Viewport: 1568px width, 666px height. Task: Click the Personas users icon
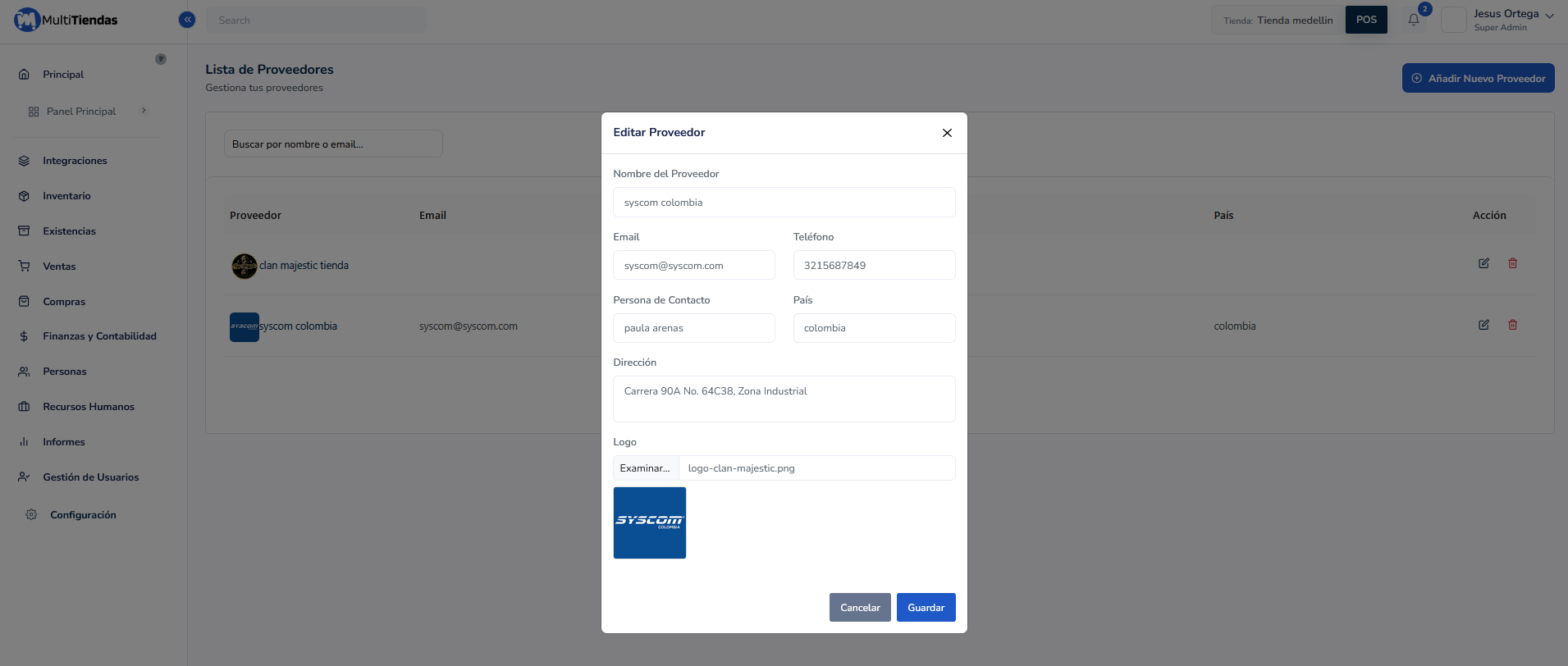[x=24, y=372]
